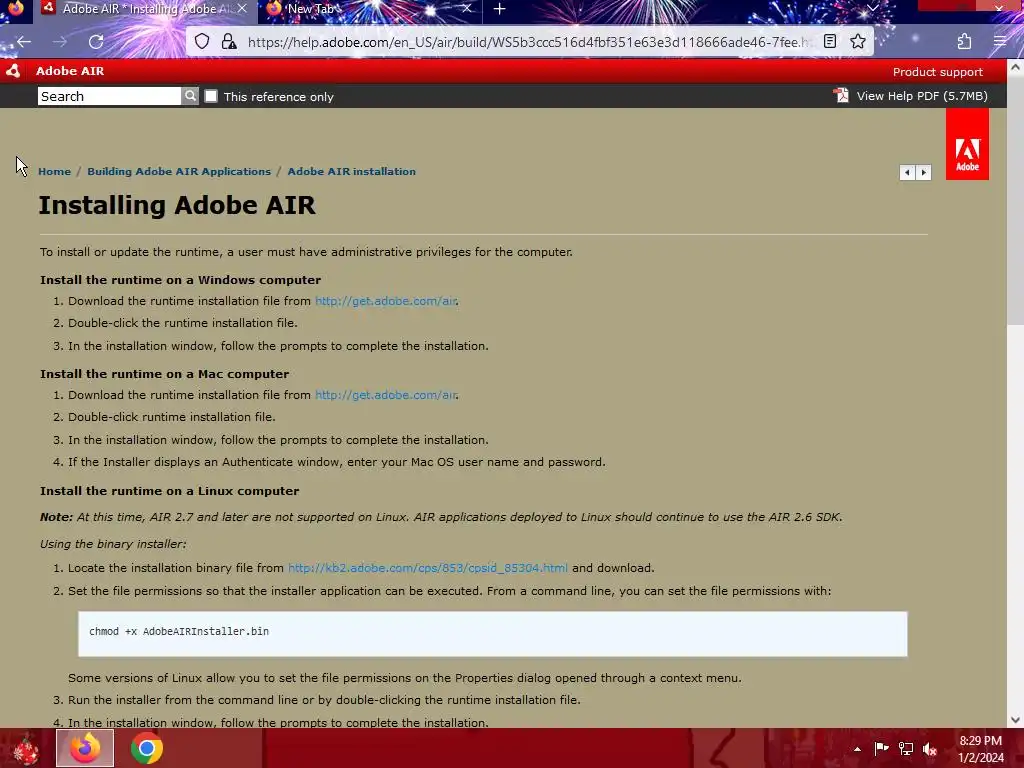Open Adobe AIR installation breadcrumb
The height and width of the screenshot is (768, 1024).
351,171
